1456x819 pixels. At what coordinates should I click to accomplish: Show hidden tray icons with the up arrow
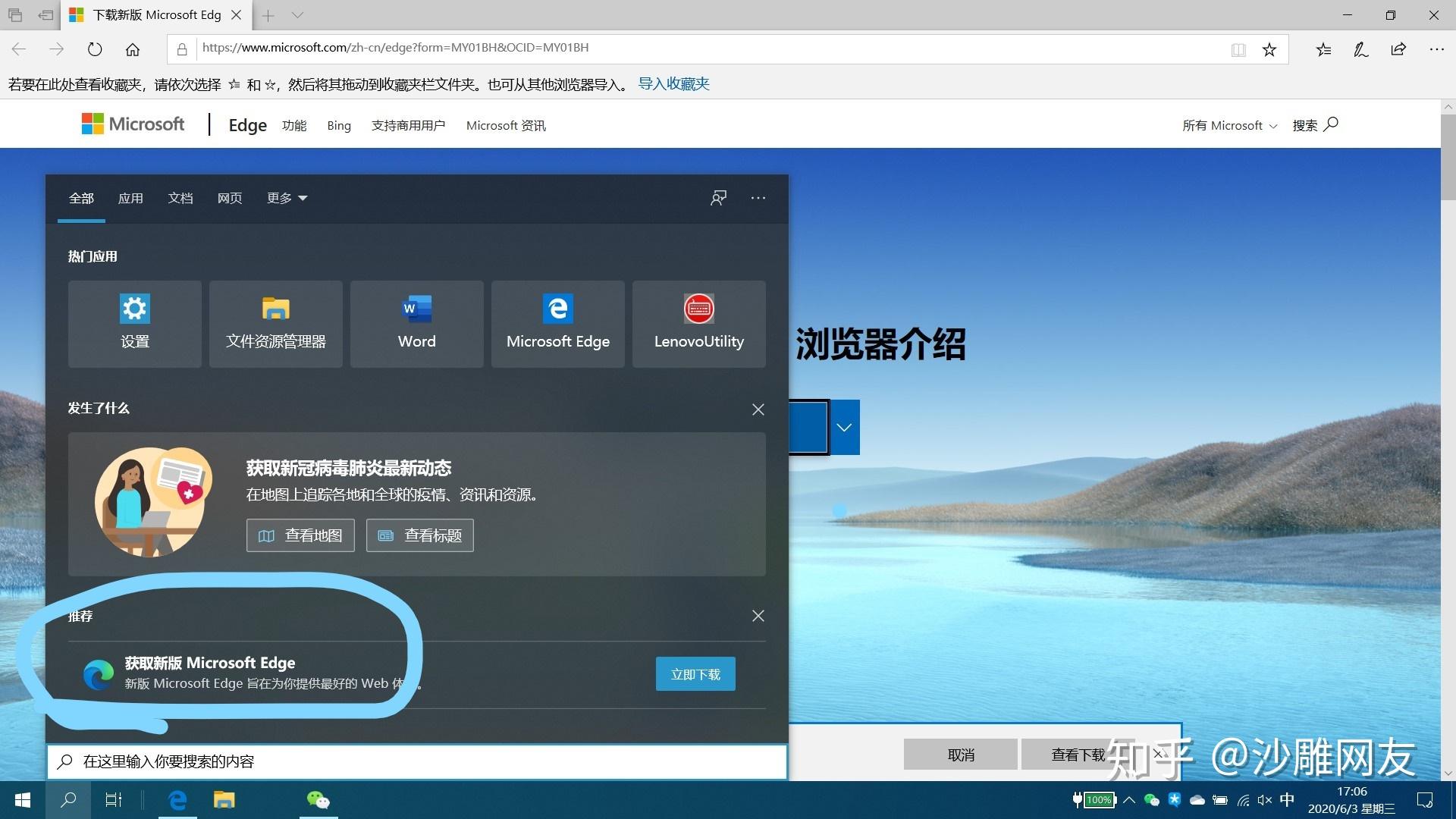pyautogui.click(x=1129, y=800)
